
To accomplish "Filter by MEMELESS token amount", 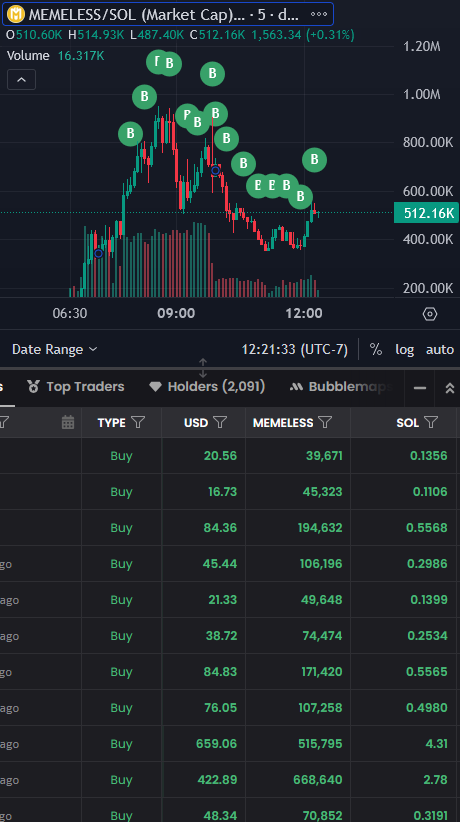I will pos(325,422).
